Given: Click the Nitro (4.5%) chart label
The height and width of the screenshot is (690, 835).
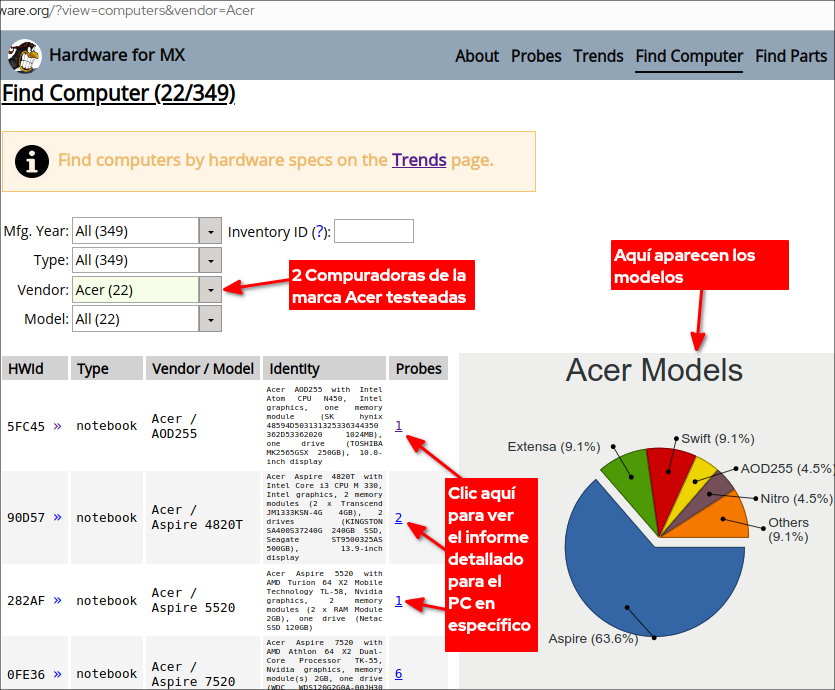Looking at the screenshot, I should (796, 498).
